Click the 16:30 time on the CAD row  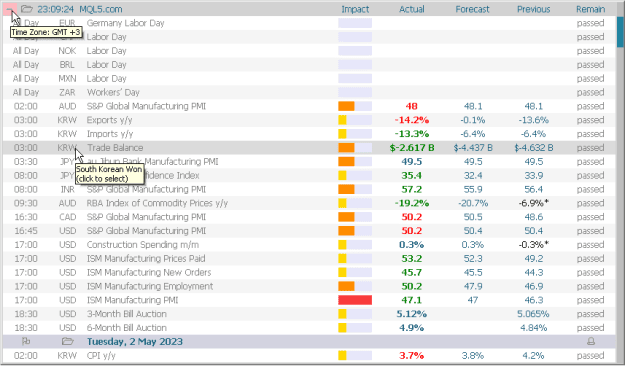[x=26, y=217]
